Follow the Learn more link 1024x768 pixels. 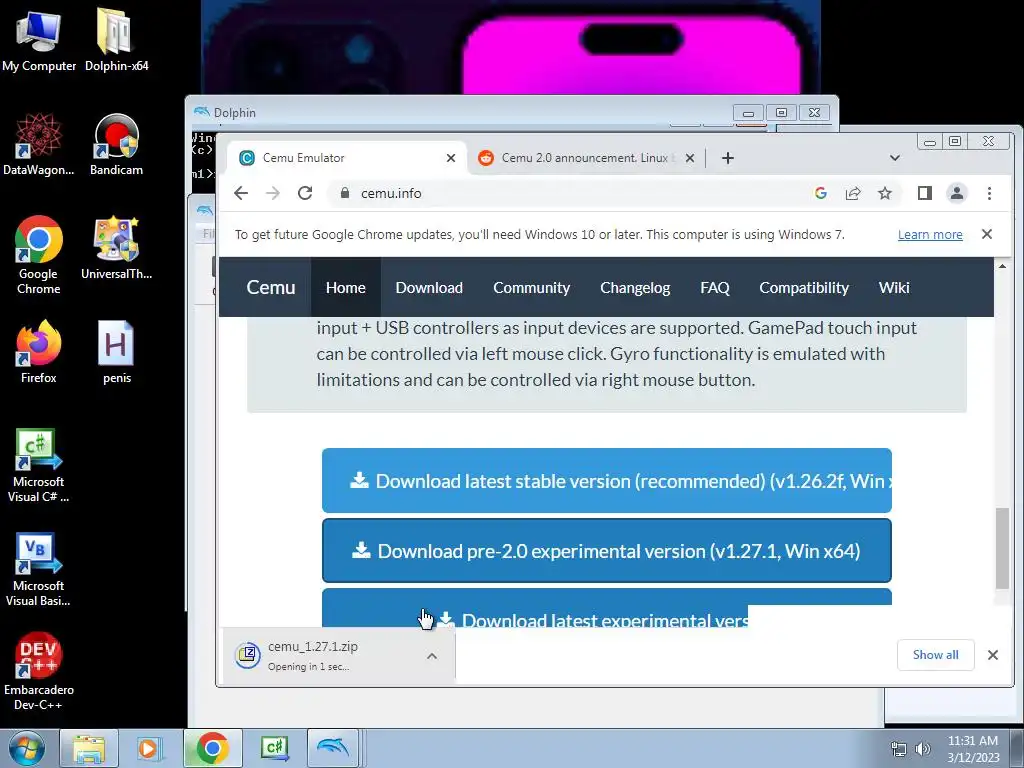[x=930, y=234]
